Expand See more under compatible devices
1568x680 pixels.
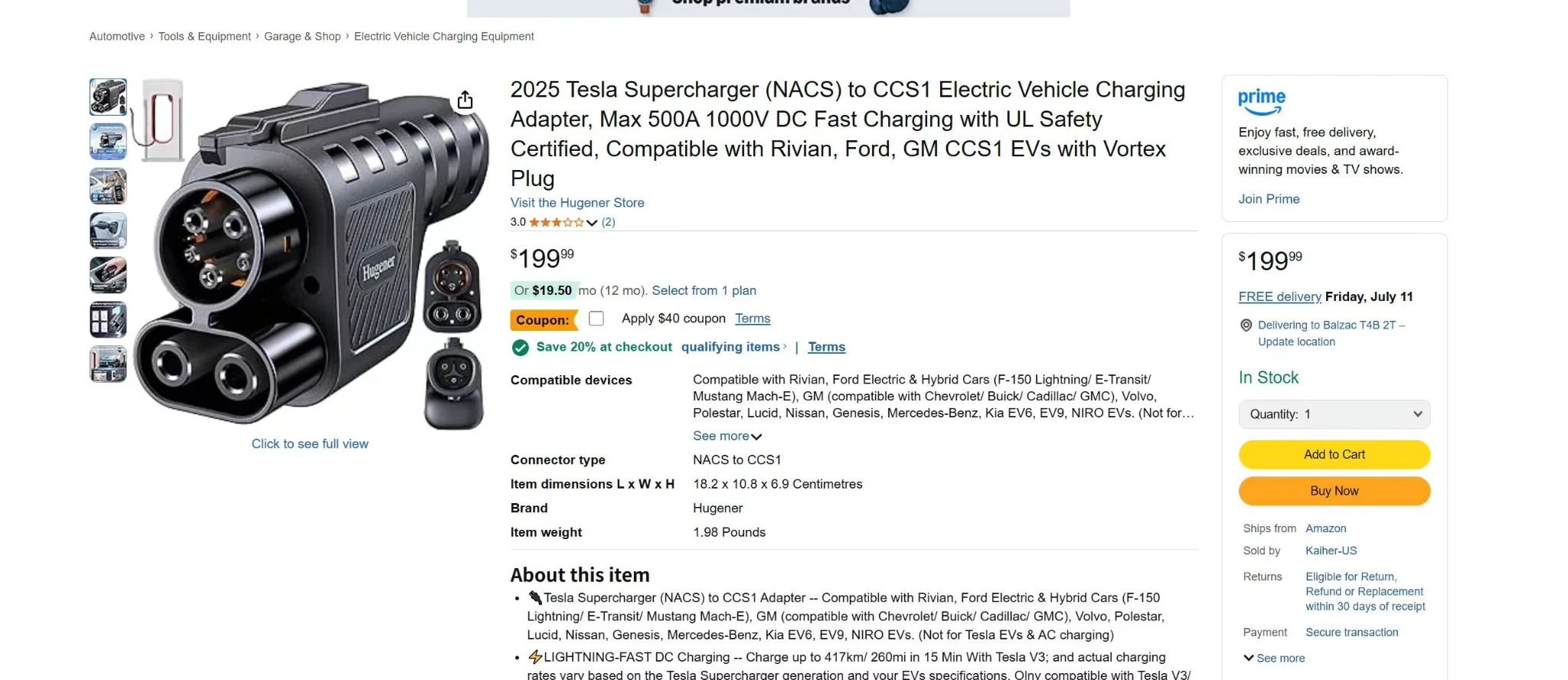click(x=727, y=436)
